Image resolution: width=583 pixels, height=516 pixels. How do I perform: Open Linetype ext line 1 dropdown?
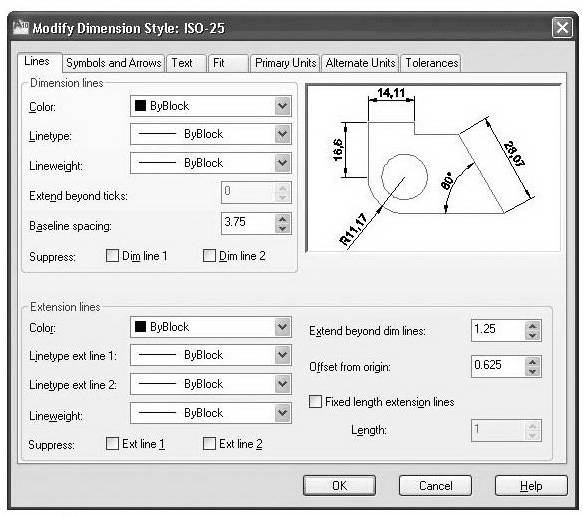tap(210, 355)
